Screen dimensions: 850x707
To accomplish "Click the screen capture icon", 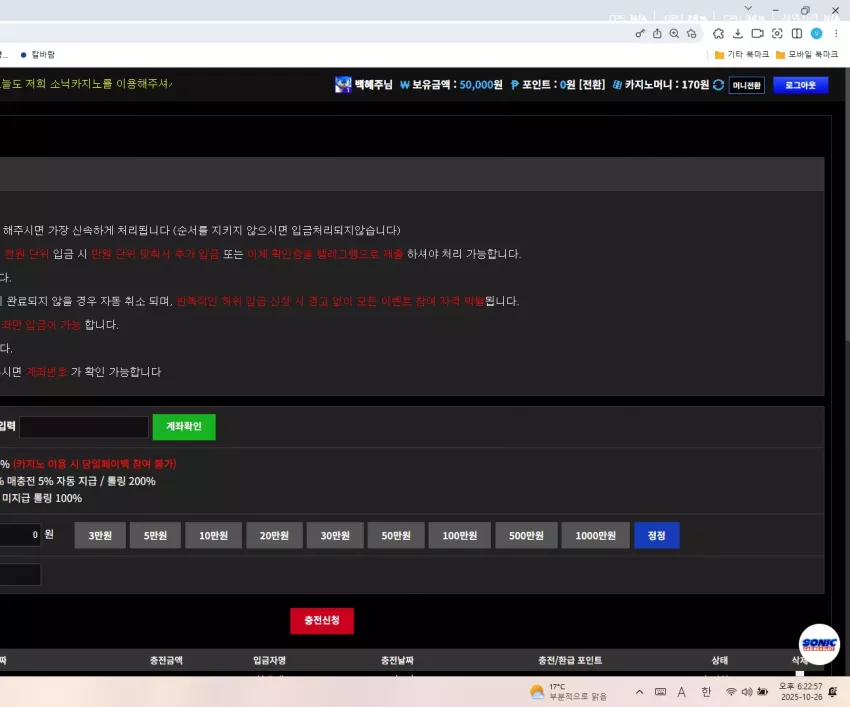I will 777,34.
